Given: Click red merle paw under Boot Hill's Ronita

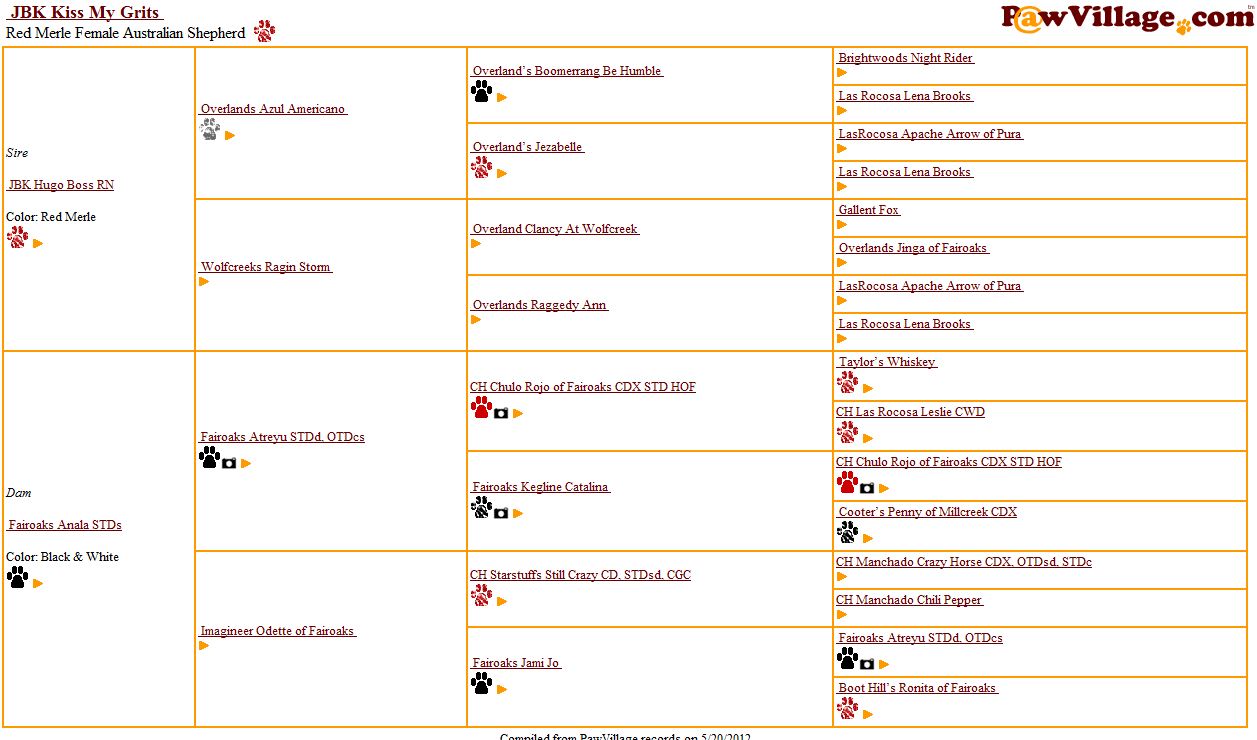Looking at the screenshot, I should coord(847,708).
